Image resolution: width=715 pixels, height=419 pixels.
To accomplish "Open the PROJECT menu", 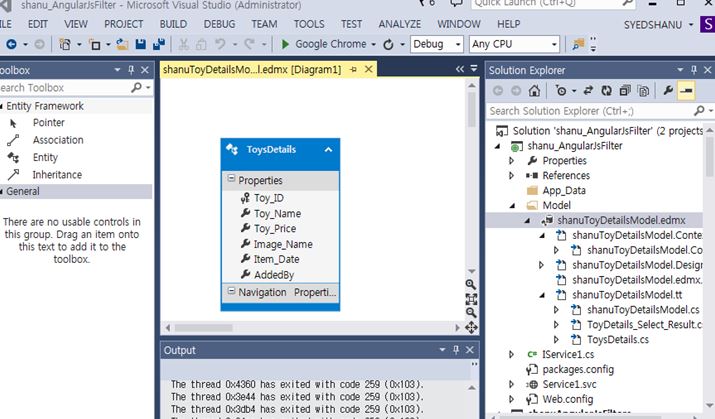I will 124,24.
